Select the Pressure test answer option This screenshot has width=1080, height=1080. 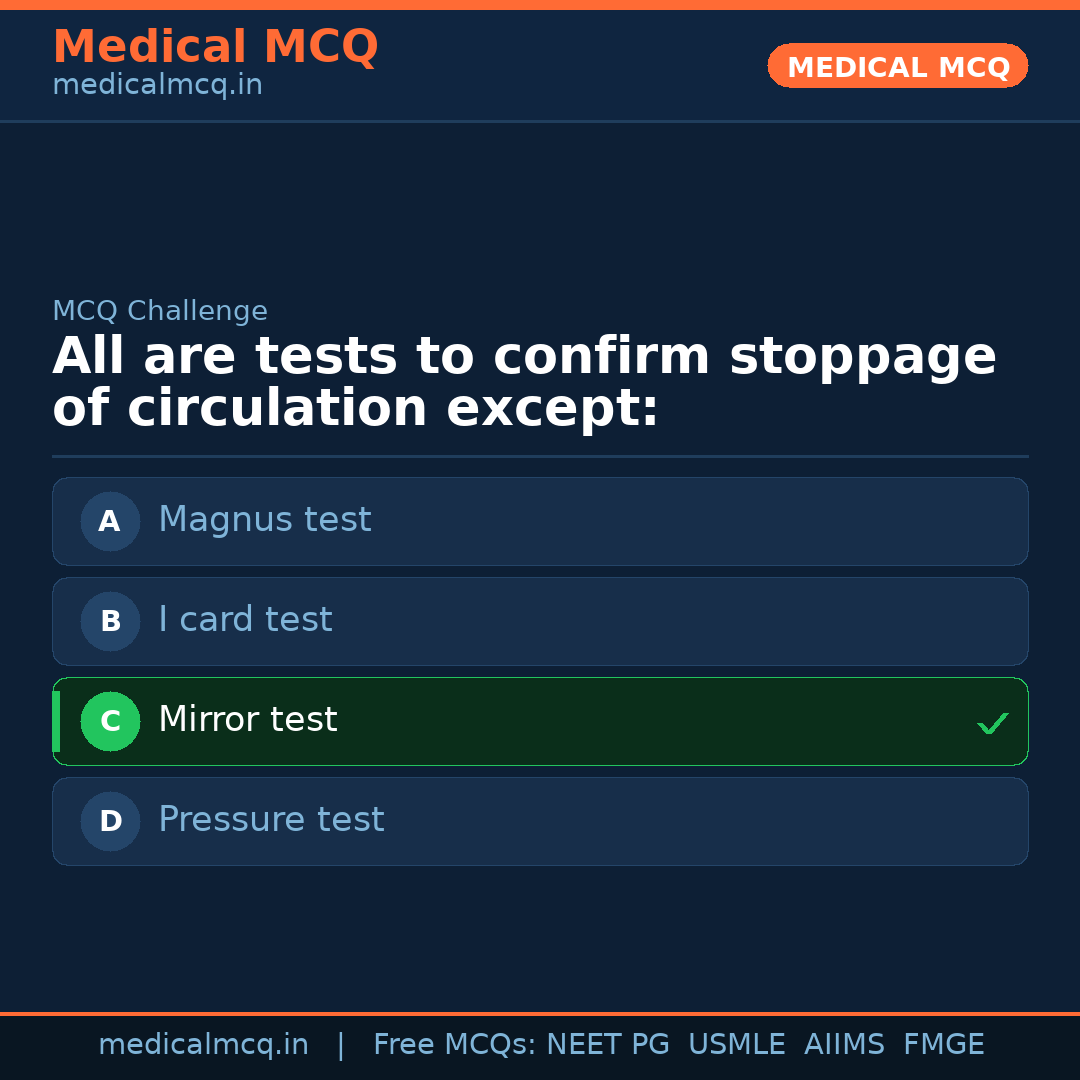(540, 821)
